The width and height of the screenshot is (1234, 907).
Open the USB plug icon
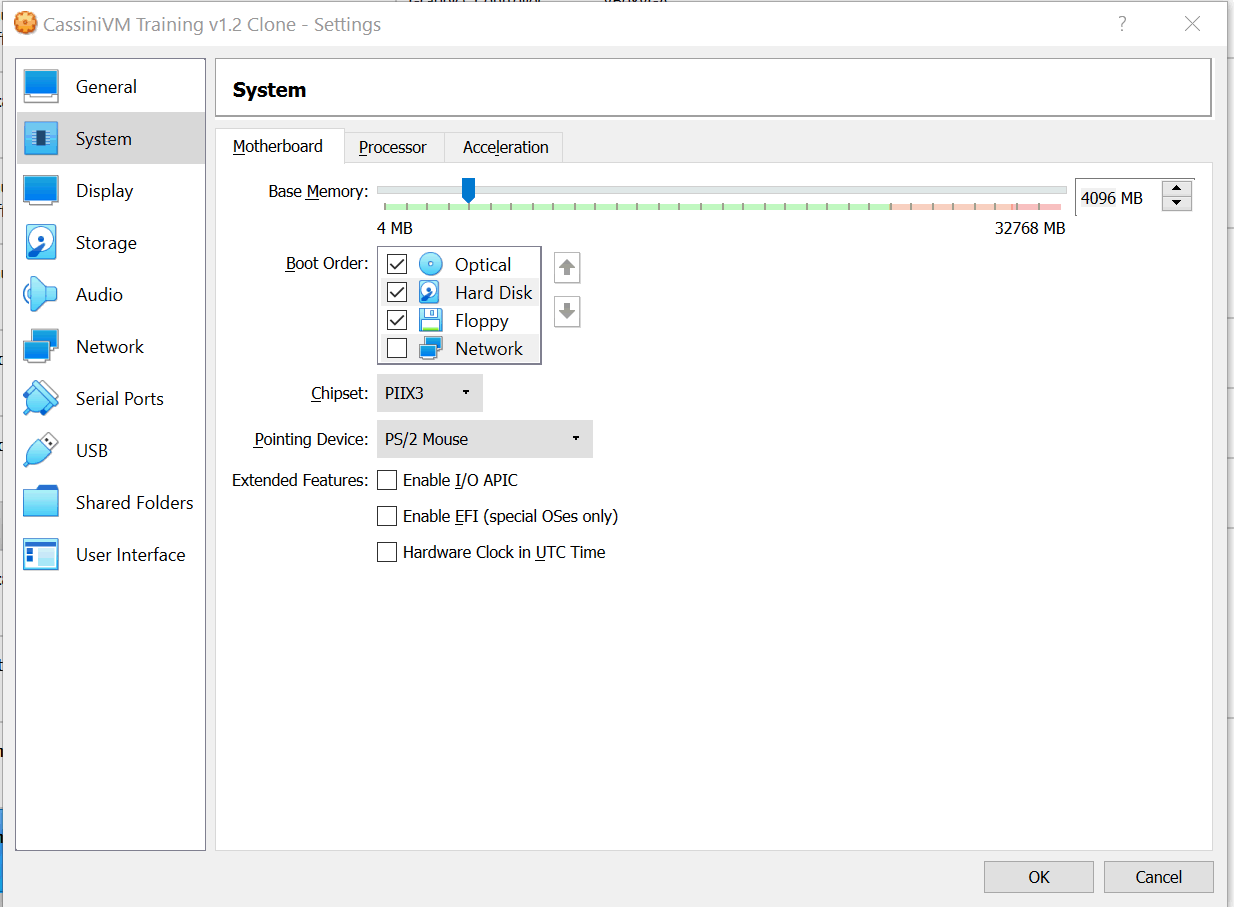(42, 451)
